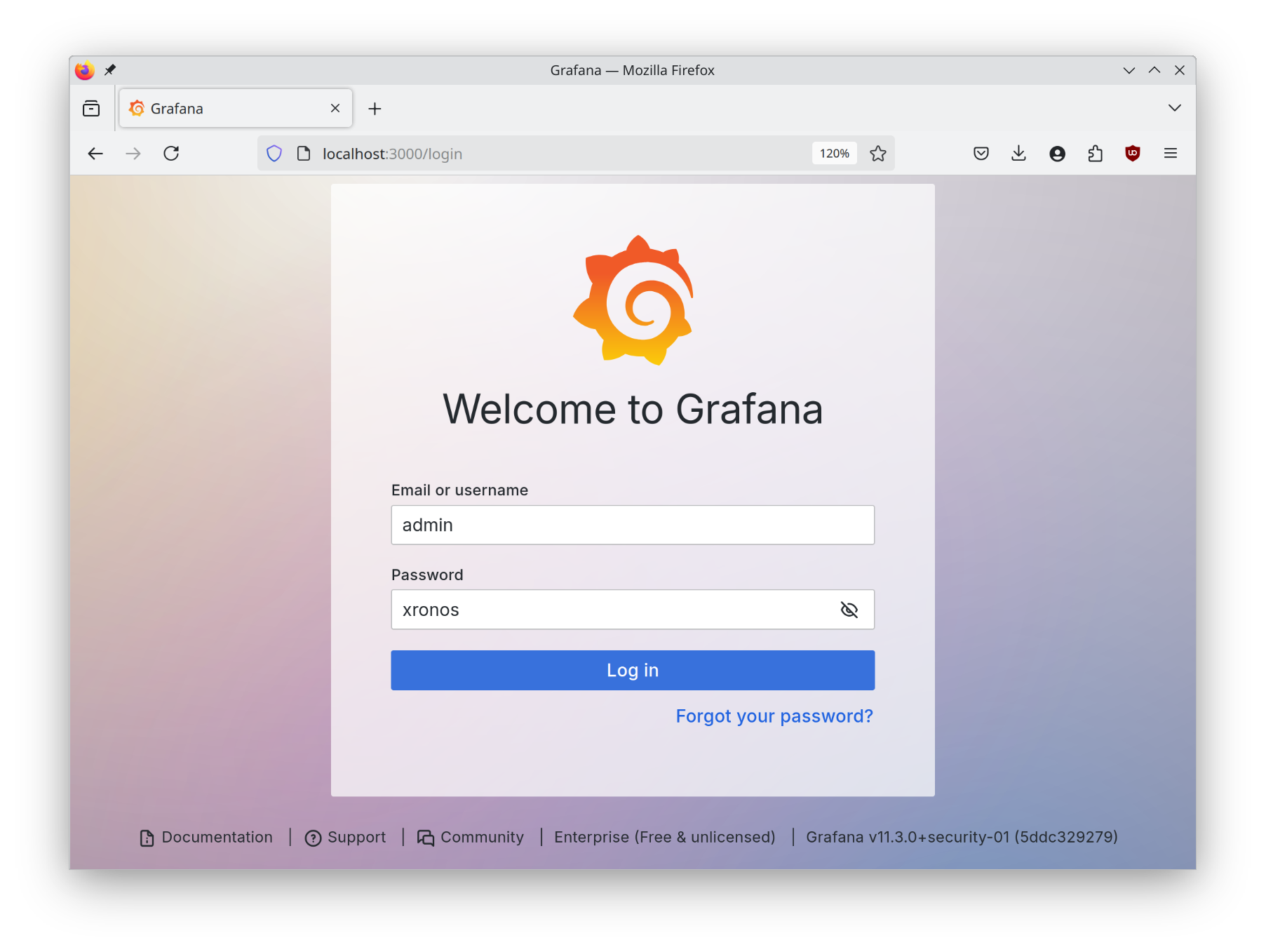1266x952 pixels.
Task: Toggle password visibility eye icon
Action: (849, 610)
